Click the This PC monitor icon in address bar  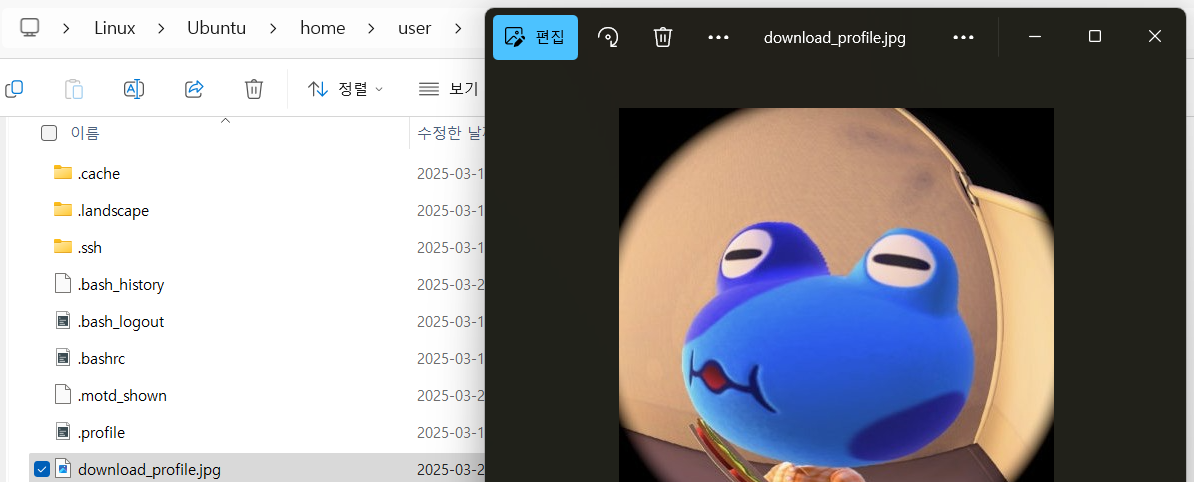tap(30, 28)
